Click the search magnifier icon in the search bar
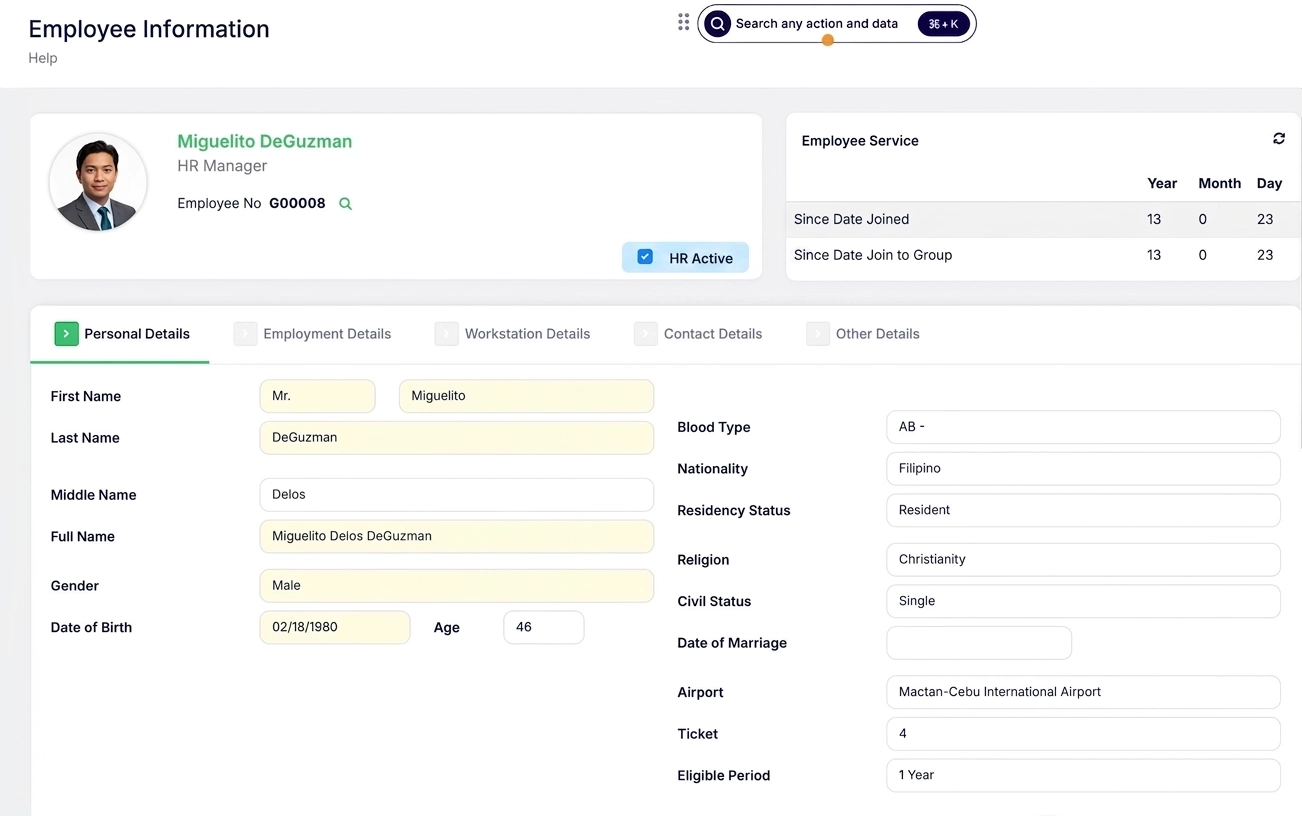Image resolution: width=1302 pixels, height=816 pixels. point(717,24)
